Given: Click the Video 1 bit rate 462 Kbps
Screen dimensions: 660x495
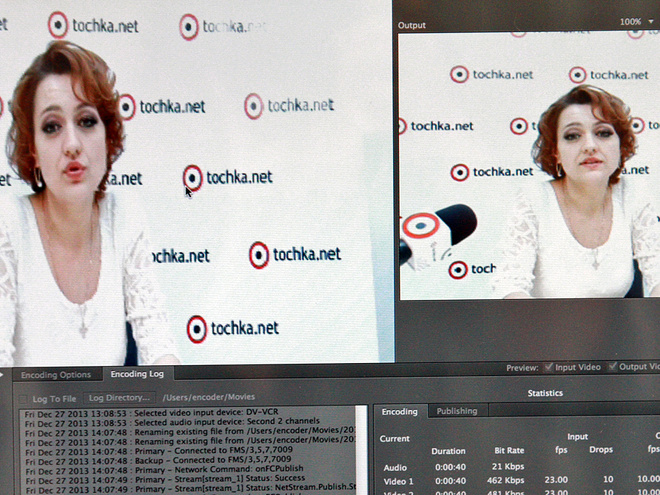Looking at the screenshot, I should (x=505, y=480).
